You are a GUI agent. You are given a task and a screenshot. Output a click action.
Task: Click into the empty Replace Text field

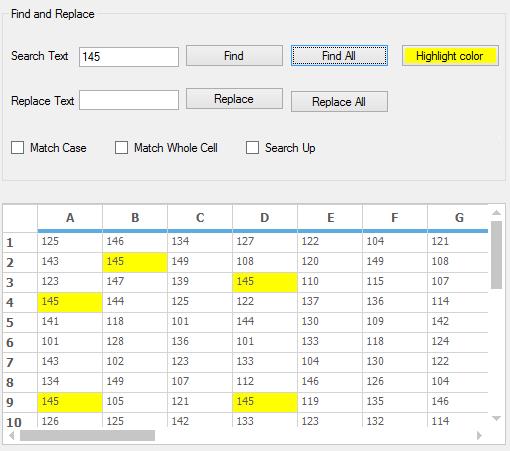tap(129, 100)
